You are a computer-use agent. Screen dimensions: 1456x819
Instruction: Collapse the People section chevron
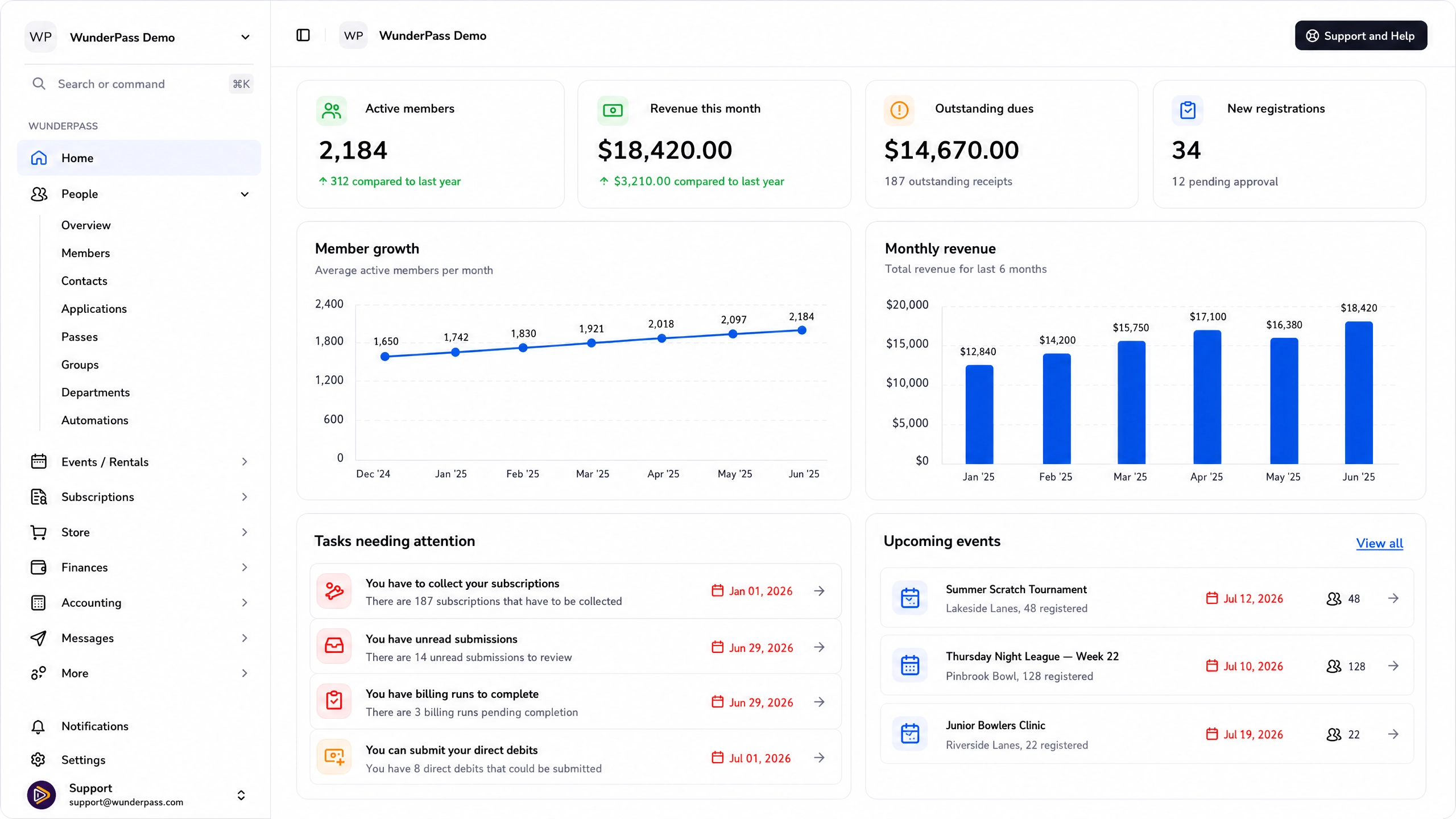coord(245,194)
